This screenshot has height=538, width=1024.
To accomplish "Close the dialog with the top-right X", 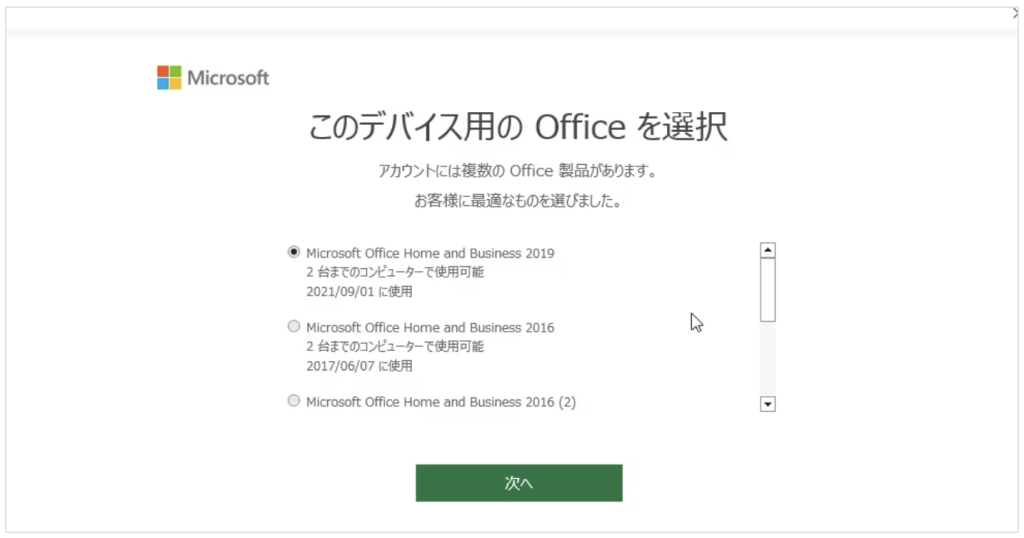I will point(1016,12).
